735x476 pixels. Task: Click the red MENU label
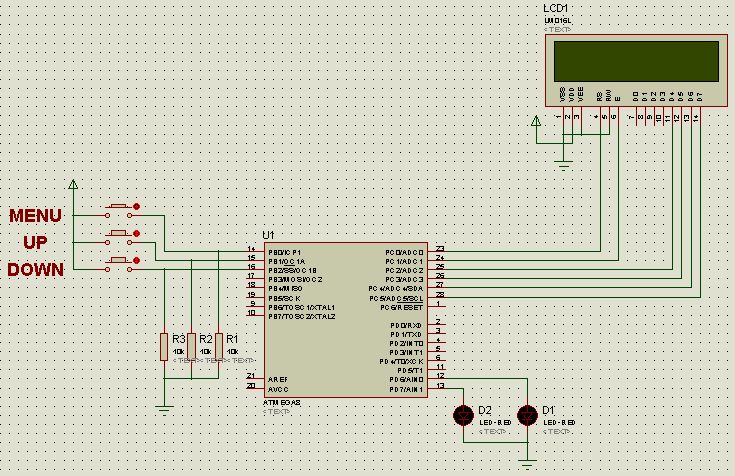click(35, 216)
